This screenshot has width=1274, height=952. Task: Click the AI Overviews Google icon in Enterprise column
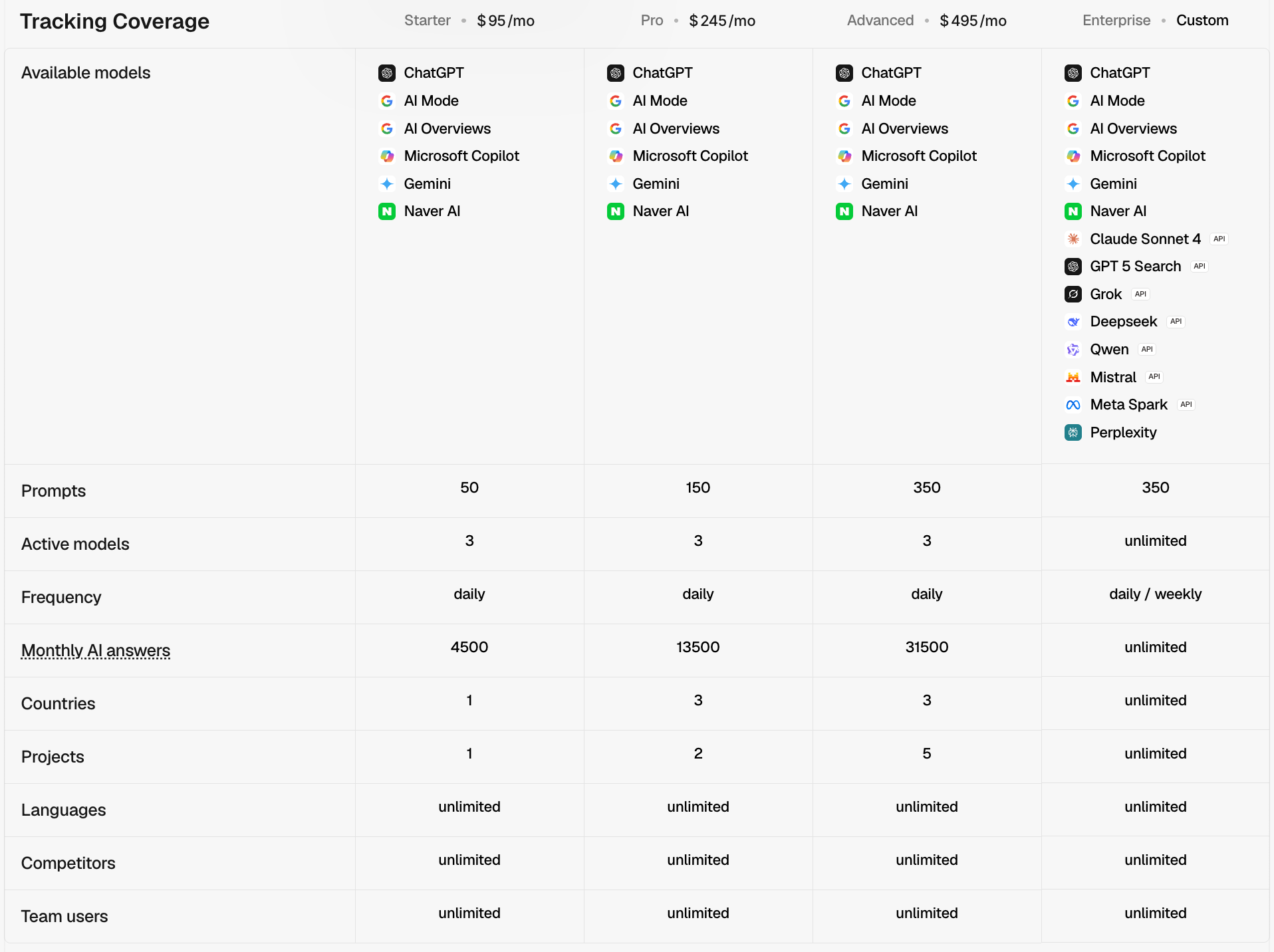coord(1073,129)
